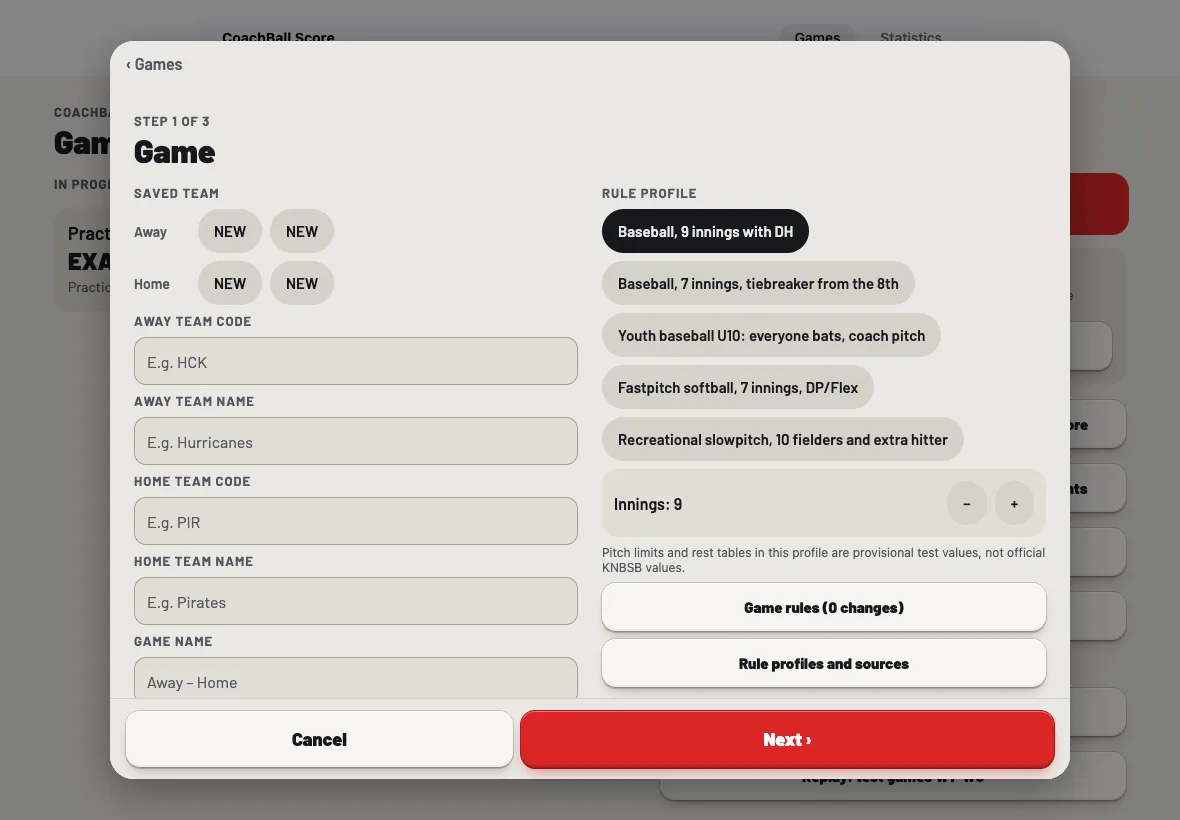Proceed with the Next button
This screenshot has height=820, width=1180.
point(787,740)
